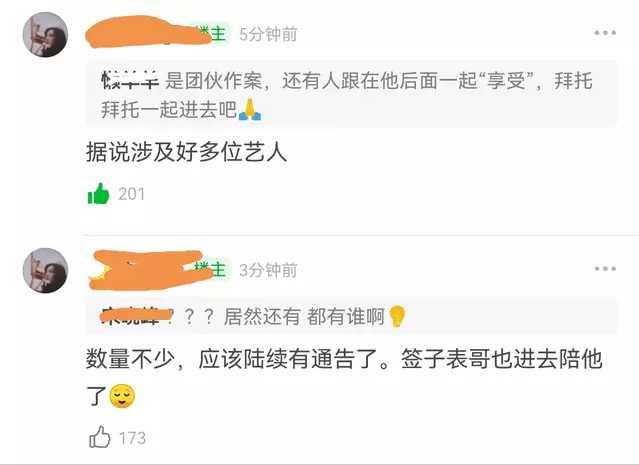This screenshot has width=639, height=465.
Task: Open more options on the 3分钟前 comment
Action: click(605, 269)
